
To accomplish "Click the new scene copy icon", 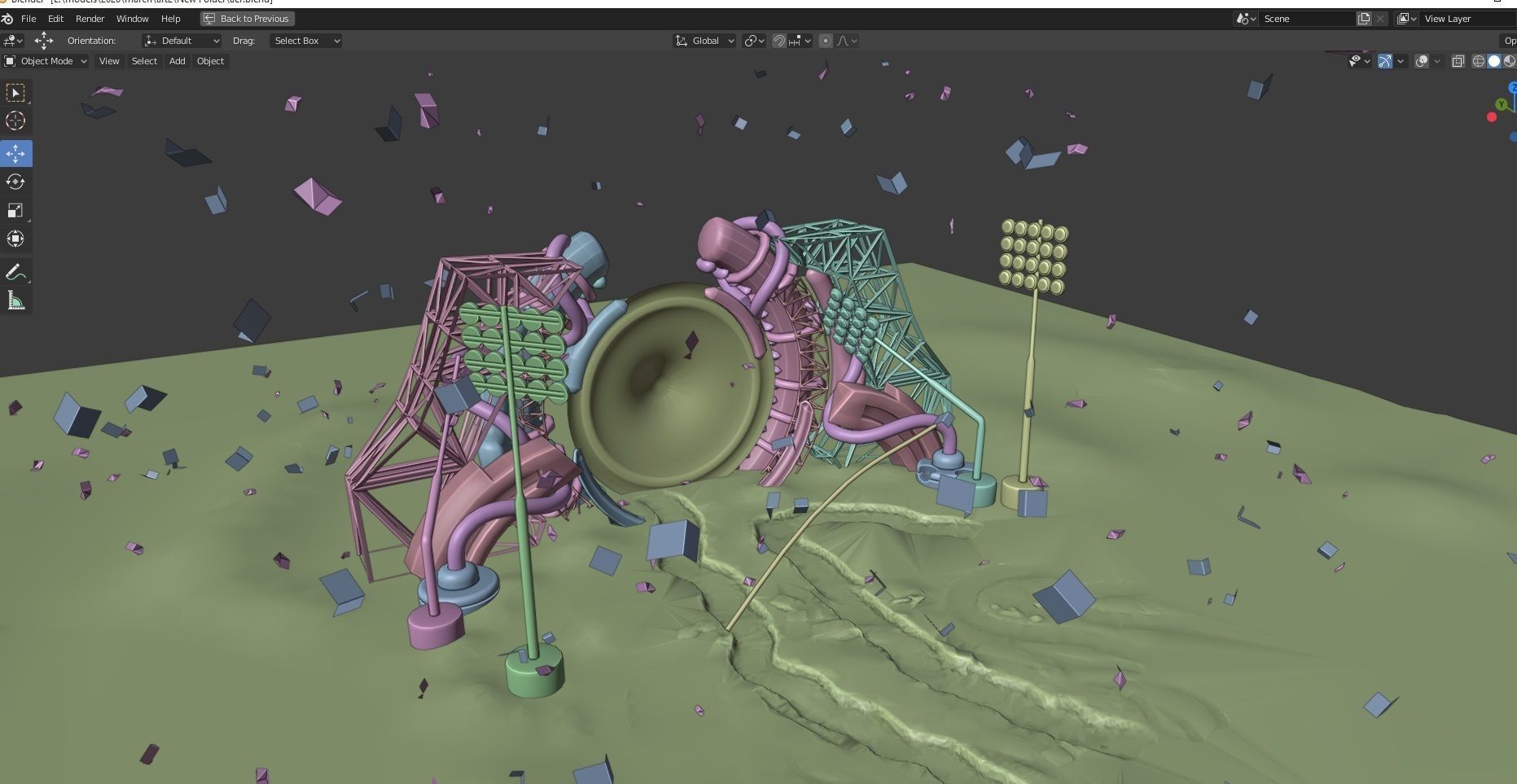I will click(x=1364, y=19).
